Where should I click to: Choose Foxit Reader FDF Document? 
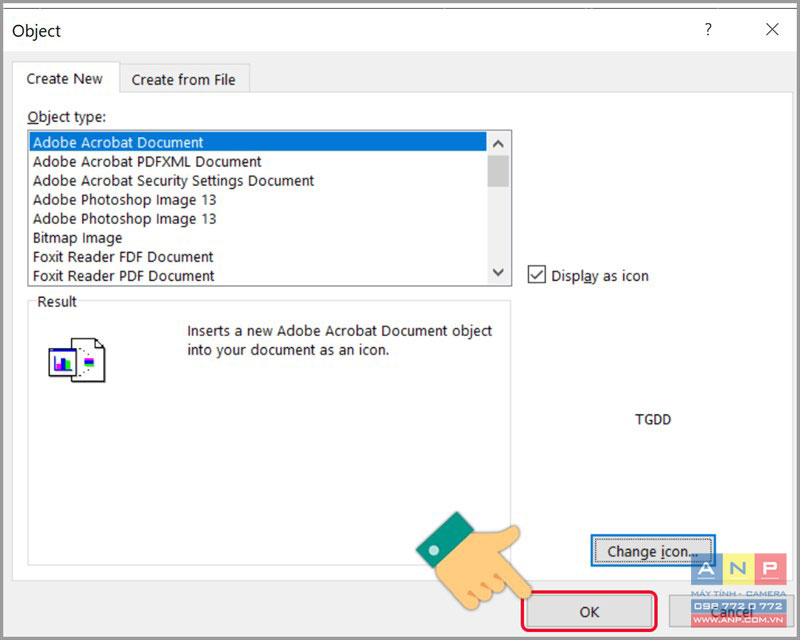pos(258,257)
